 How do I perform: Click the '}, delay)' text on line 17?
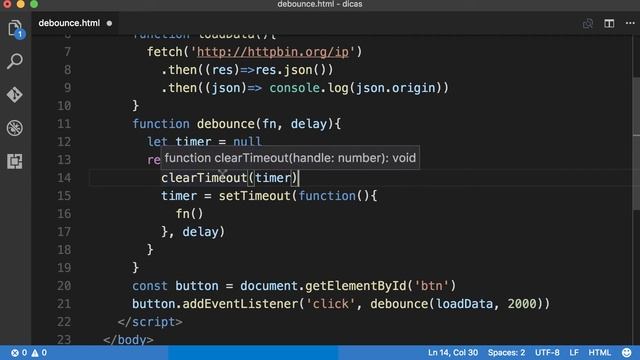tap(193, 232)
